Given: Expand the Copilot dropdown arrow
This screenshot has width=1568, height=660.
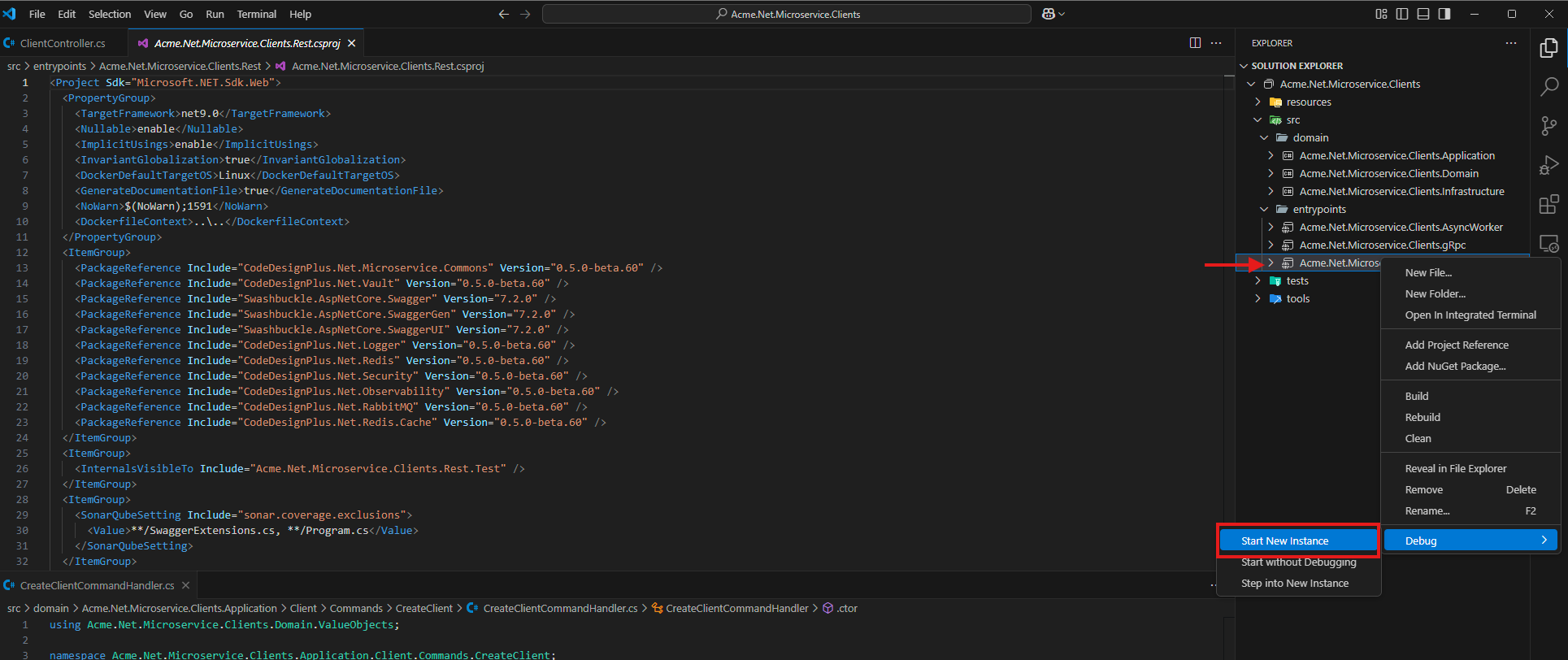Looking at the screenshot, I should [x=1062, y=14].
